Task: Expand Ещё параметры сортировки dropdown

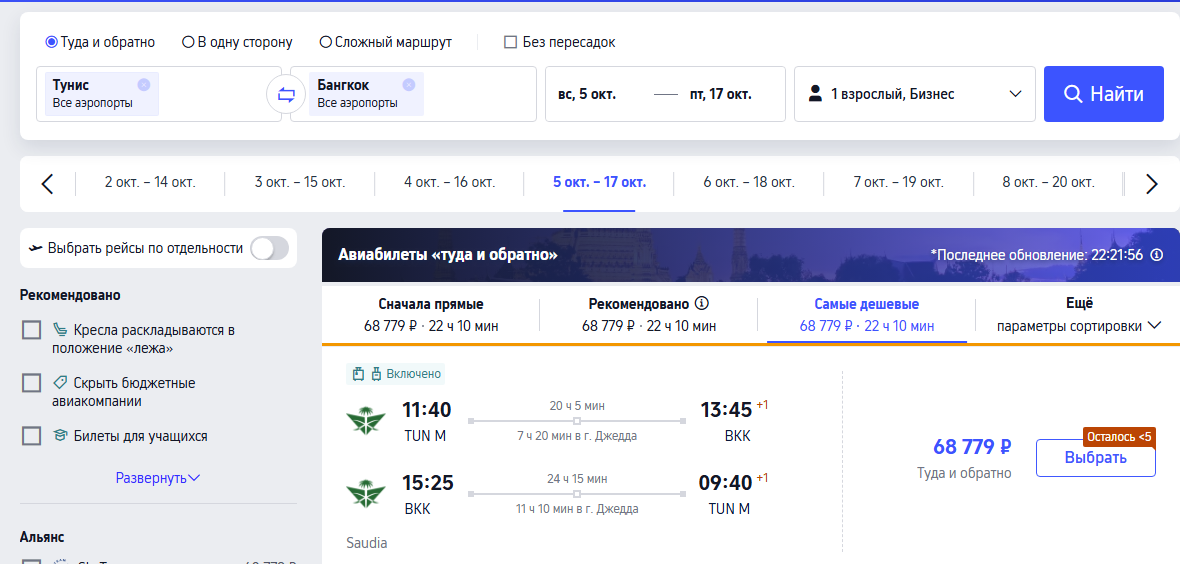Action: pos(1078,315)
